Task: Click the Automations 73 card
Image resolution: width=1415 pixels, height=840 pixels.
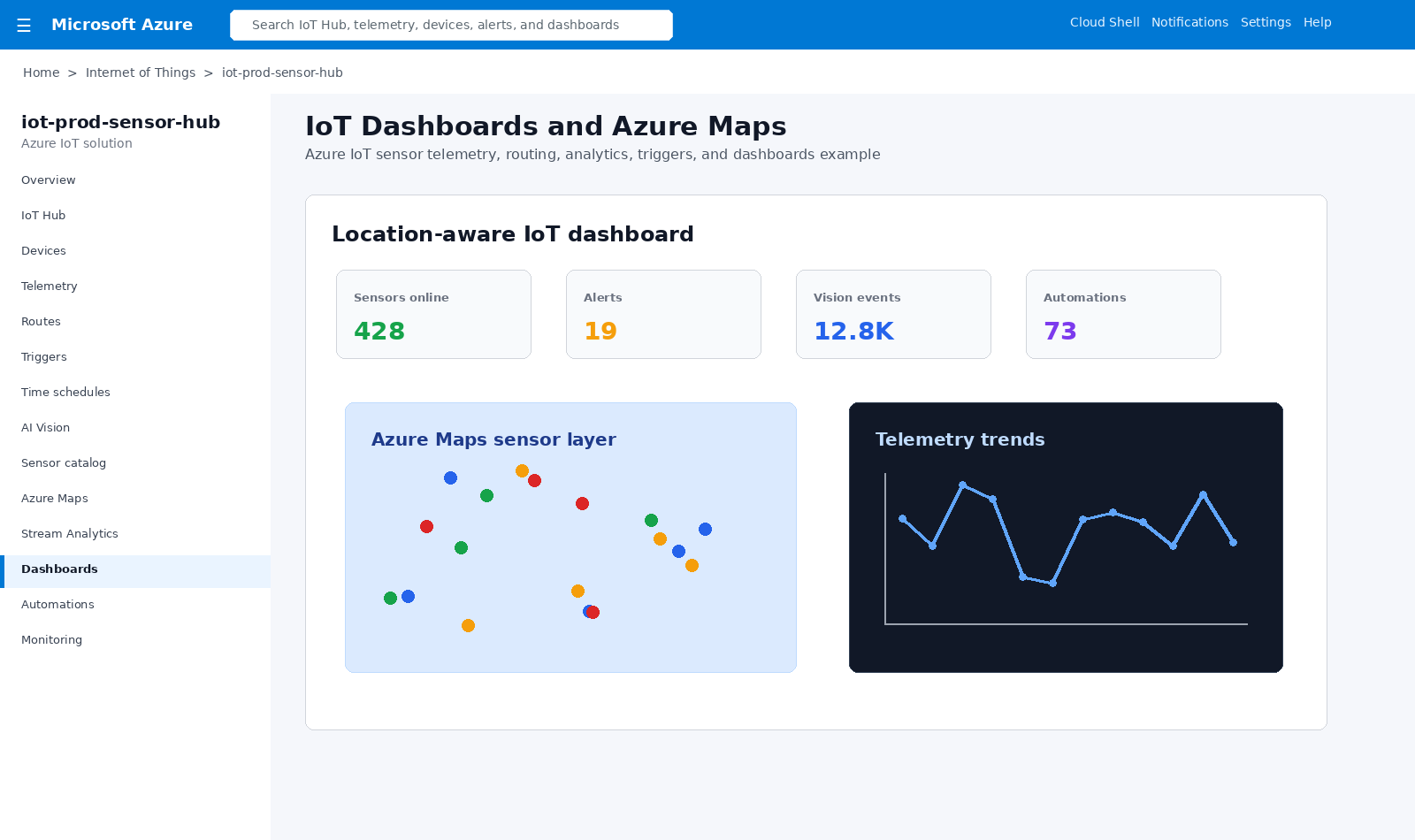Action: click(1123, 314)
